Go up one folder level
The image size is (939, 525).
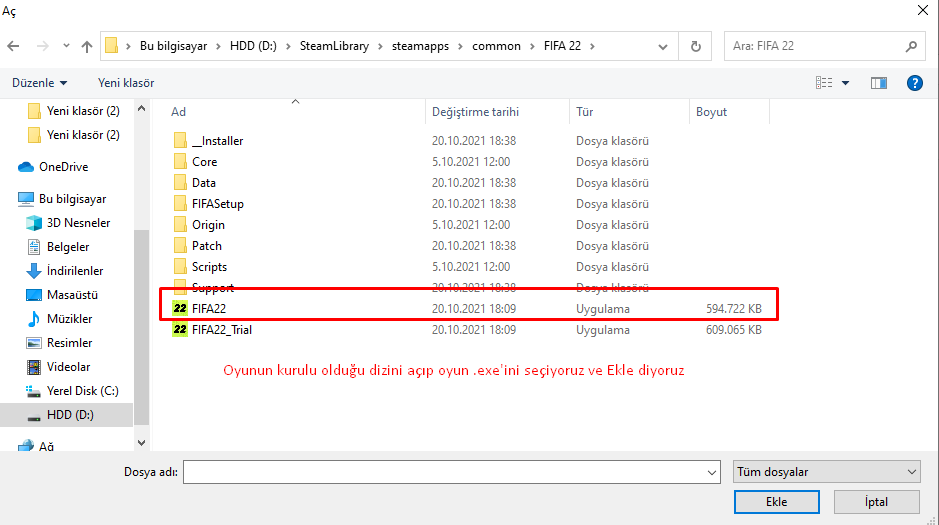pyautogui.click(x=87, y=46)
